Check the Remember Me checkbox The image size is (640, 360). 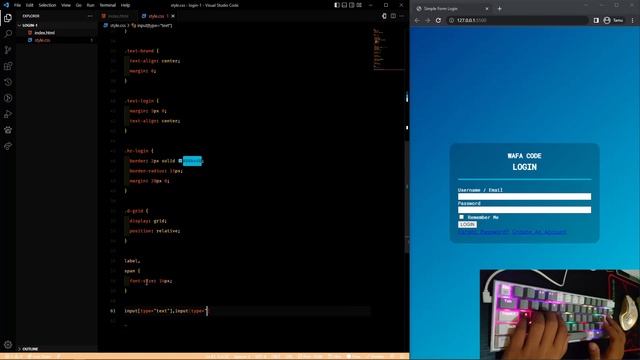[461, 217]
